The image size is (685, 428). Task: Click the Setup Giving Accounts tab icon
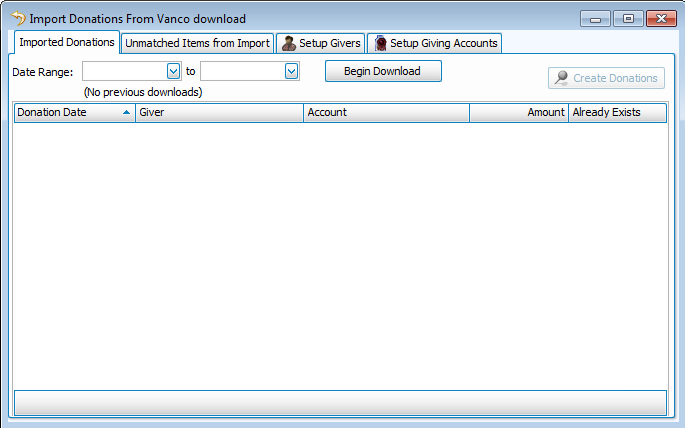click(x=380, y=43)
